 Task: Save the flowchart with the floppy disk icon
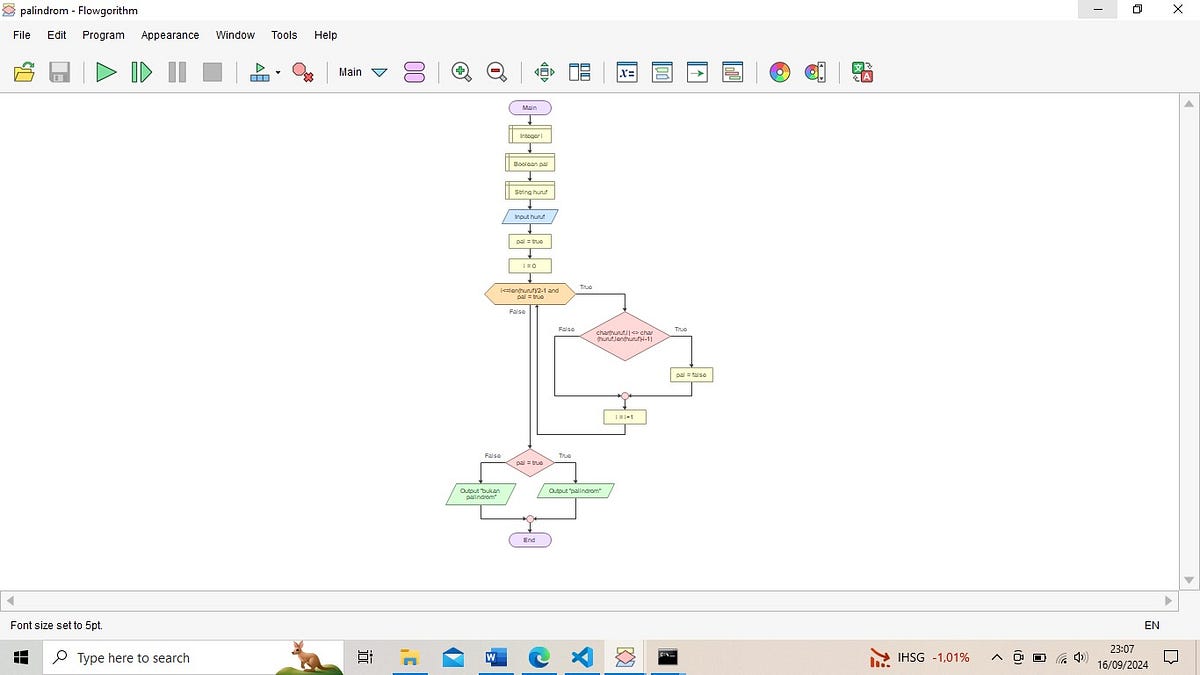(x=59, y=72)
